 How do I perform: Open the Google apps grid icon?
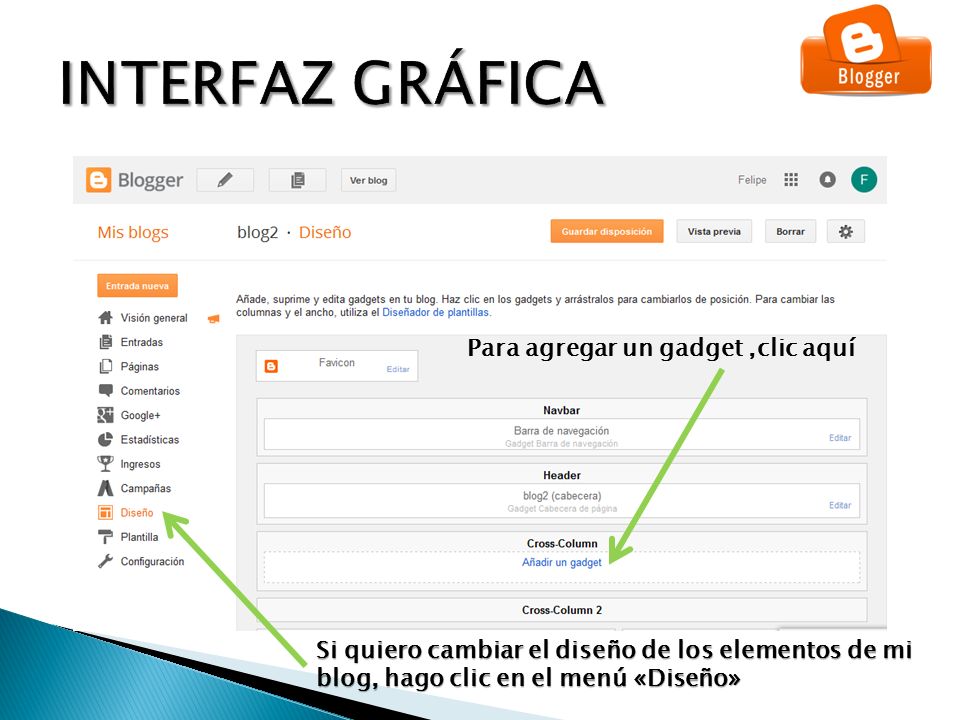791,179
